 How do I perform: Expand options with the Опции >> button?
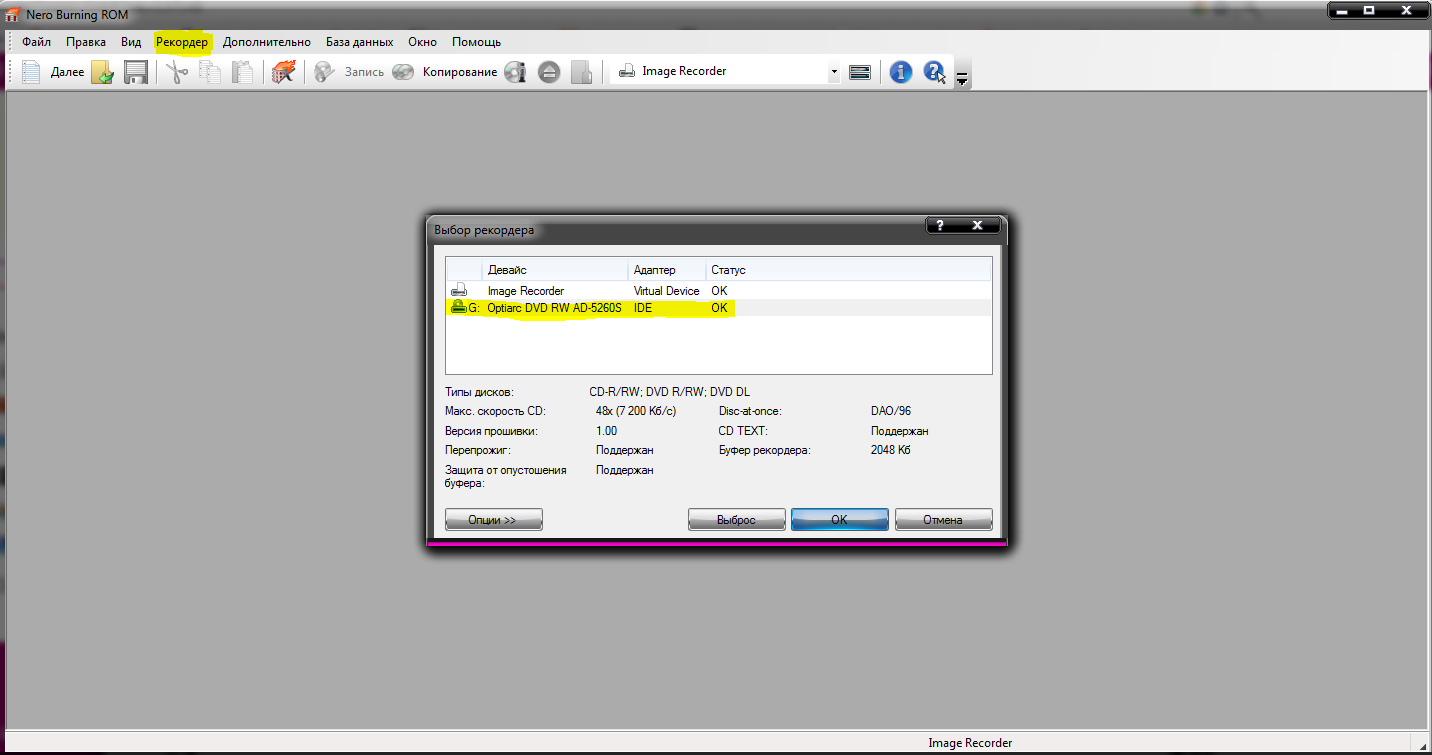pyautogui.click(x=494, y=520)
